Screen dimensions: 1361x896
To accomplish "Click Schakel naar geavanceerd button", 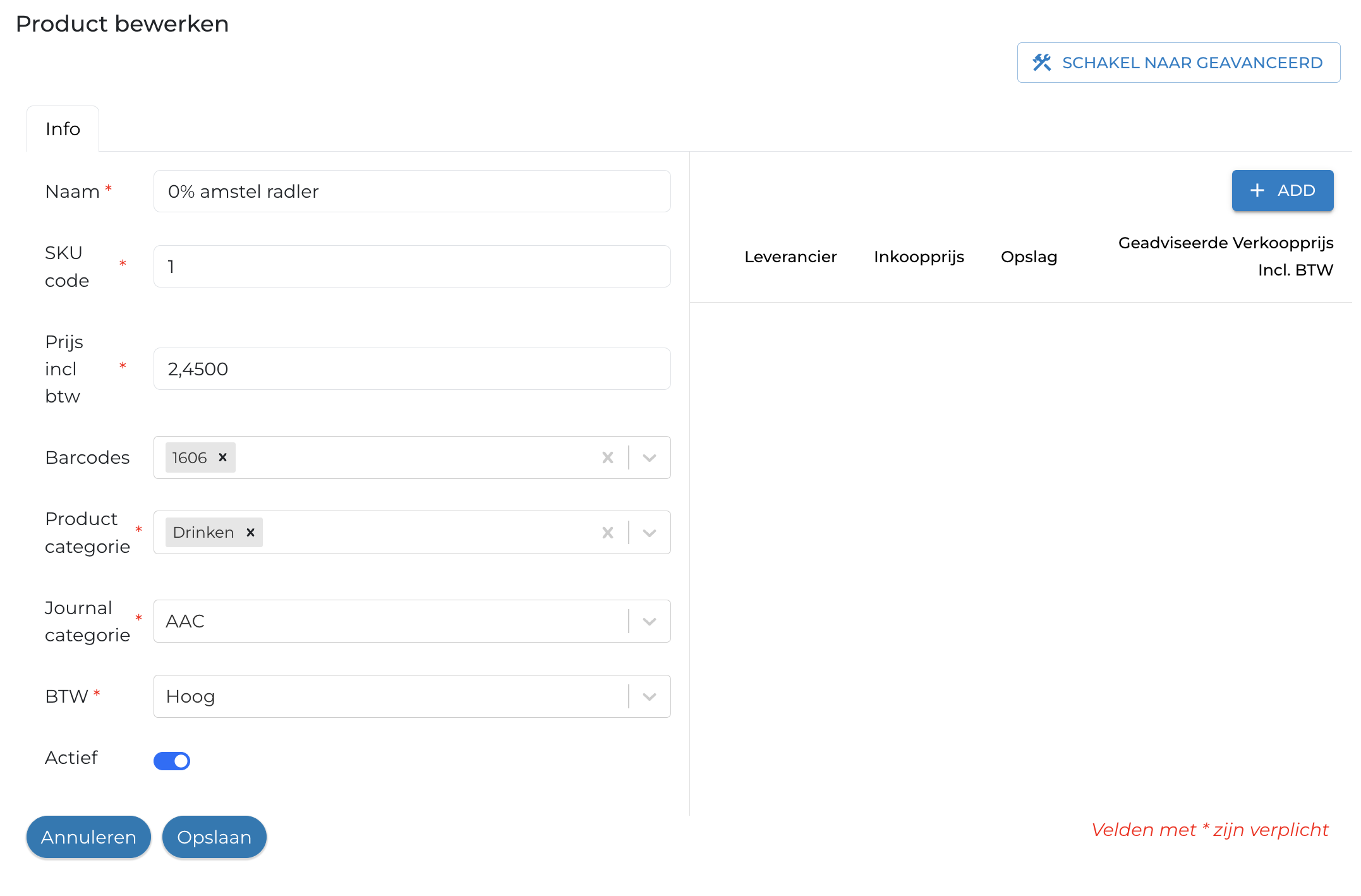I will tap(1178, 63).
